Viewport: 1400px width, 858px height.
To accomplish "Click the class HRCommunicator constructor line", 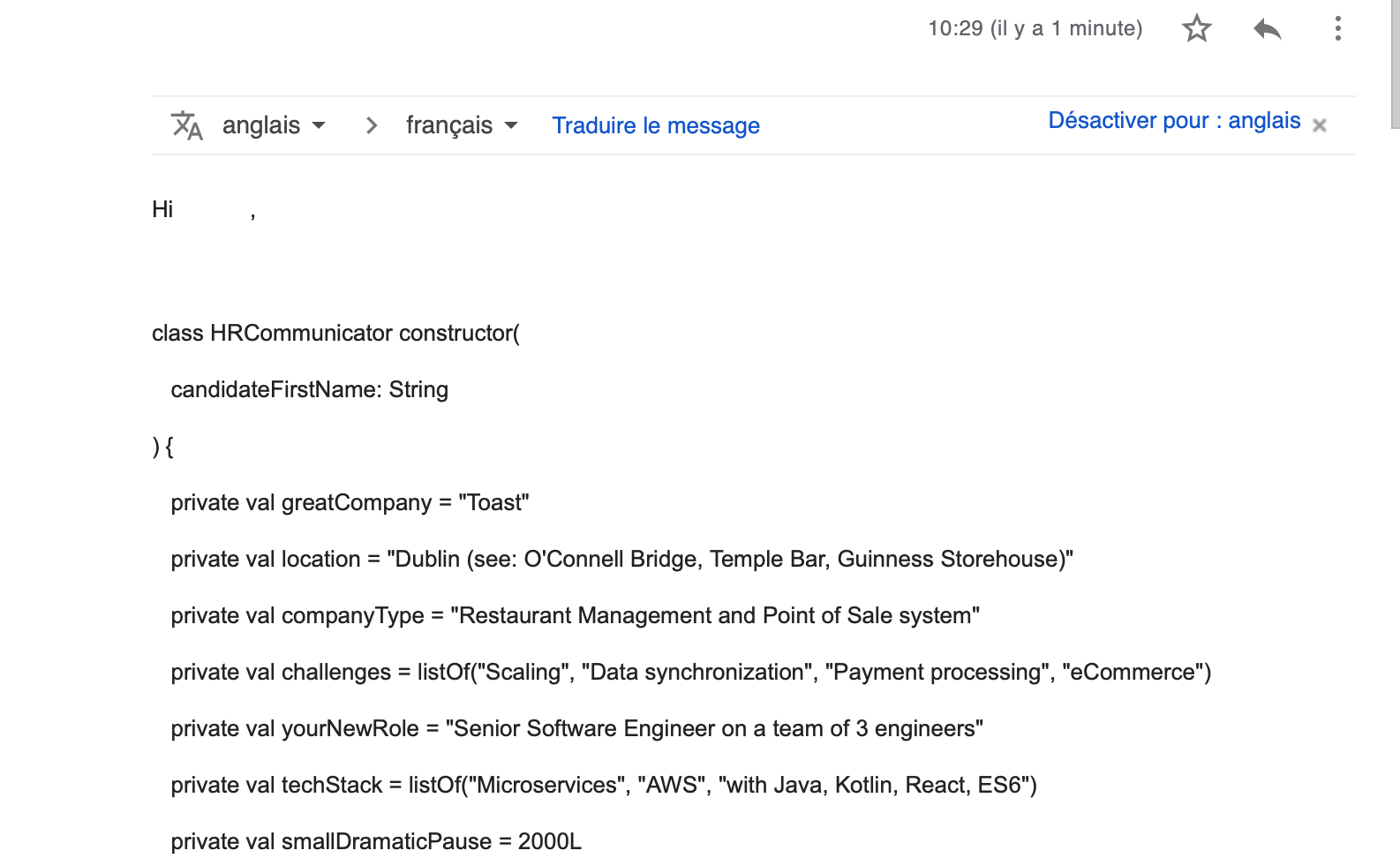I will coord(335,333).
